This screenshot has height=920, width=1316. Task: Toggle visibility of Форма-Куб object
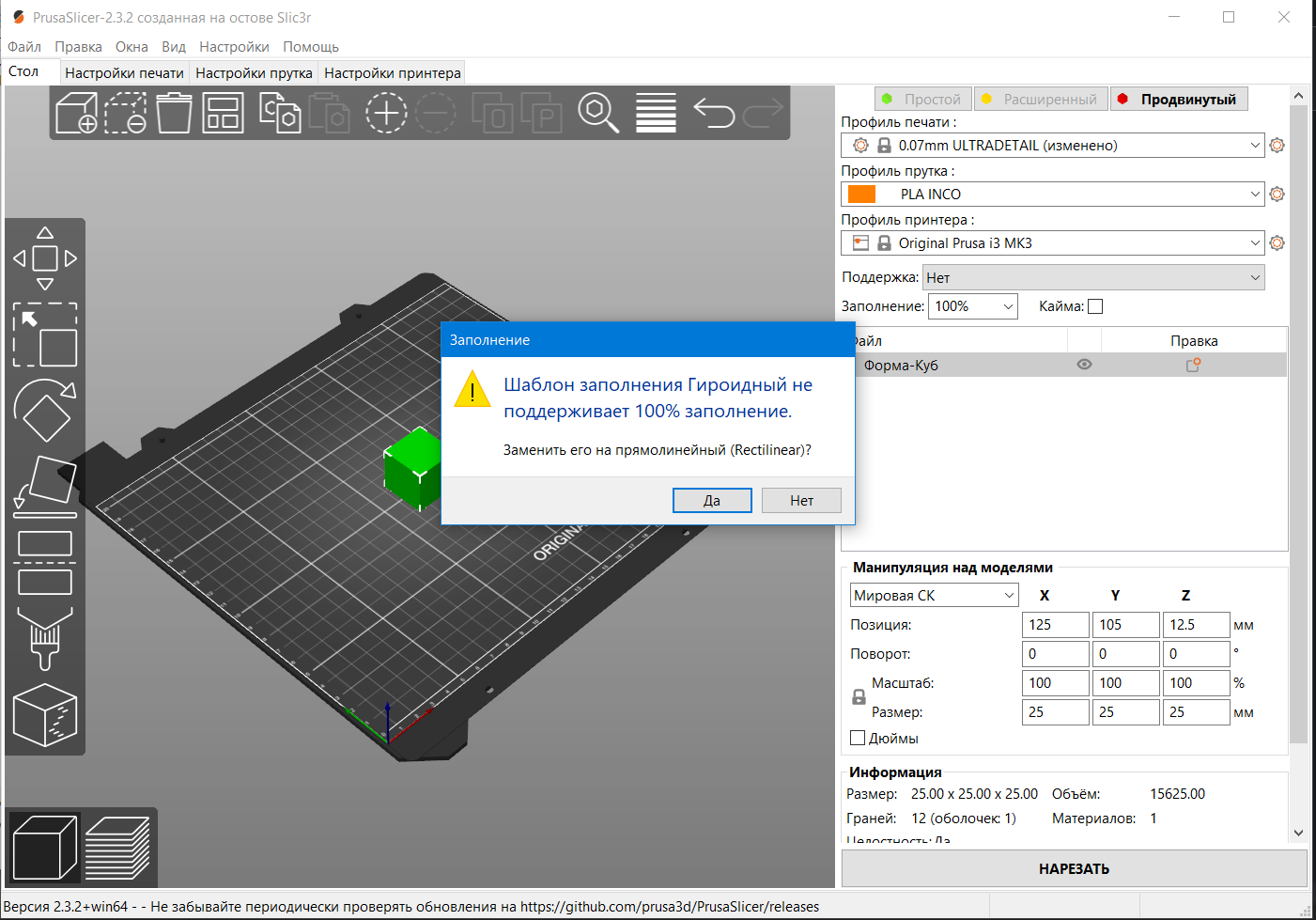coord(1084,365)
